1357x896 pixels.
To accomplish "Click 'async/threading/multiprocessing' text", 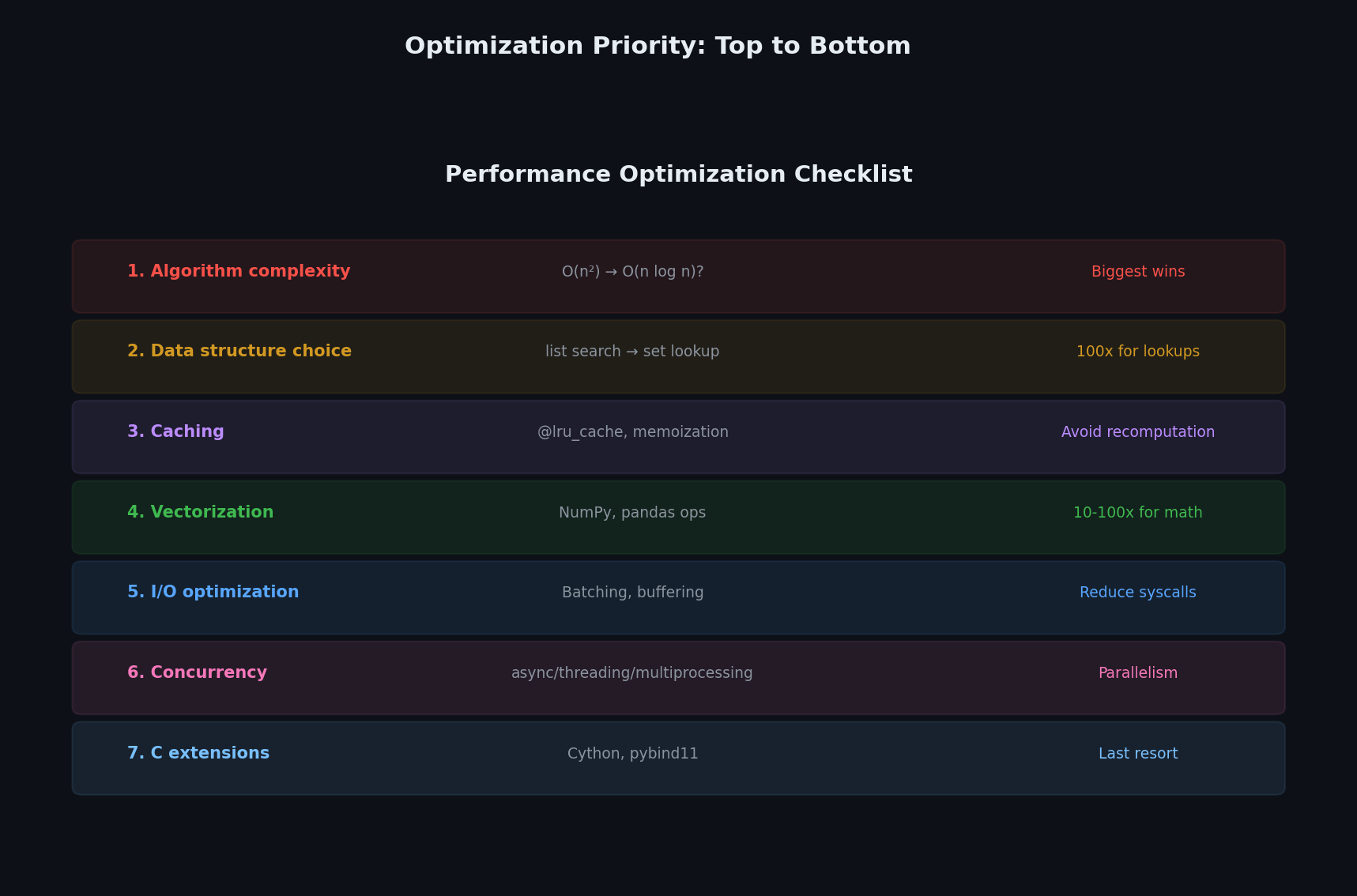I will point(632,673).
